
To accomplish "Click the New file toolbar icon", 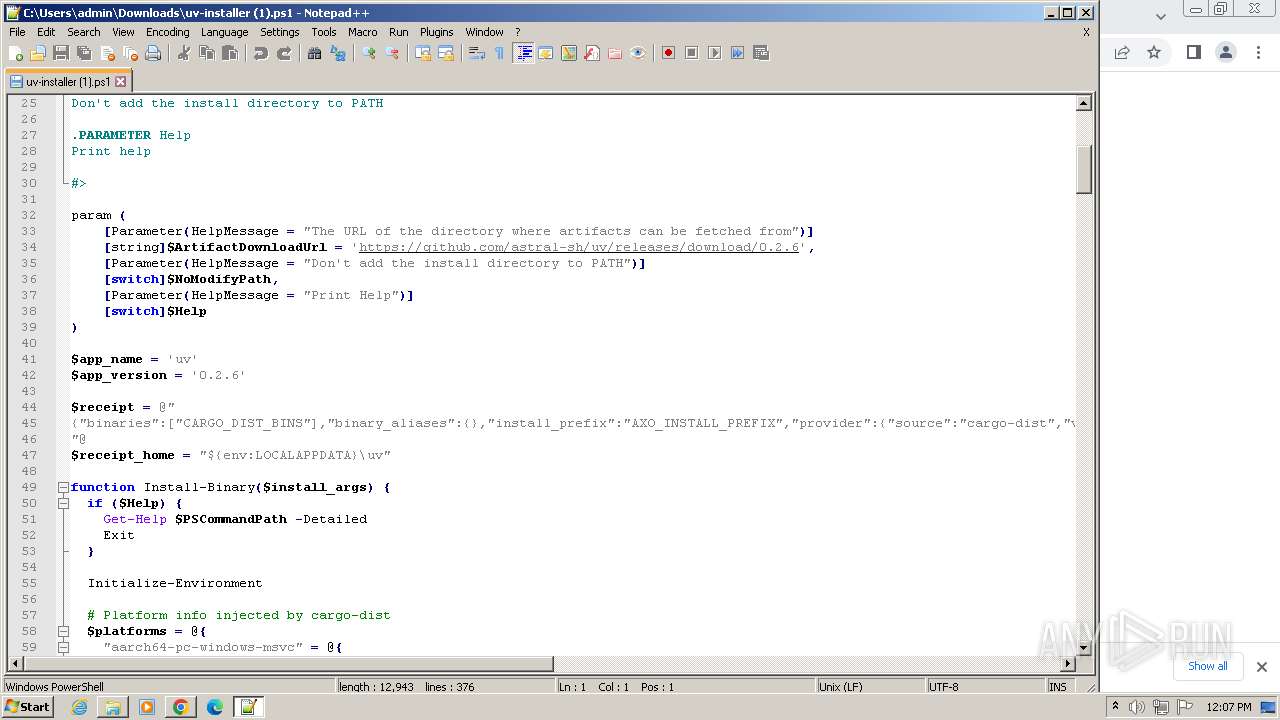I will [x=16, y=53].
